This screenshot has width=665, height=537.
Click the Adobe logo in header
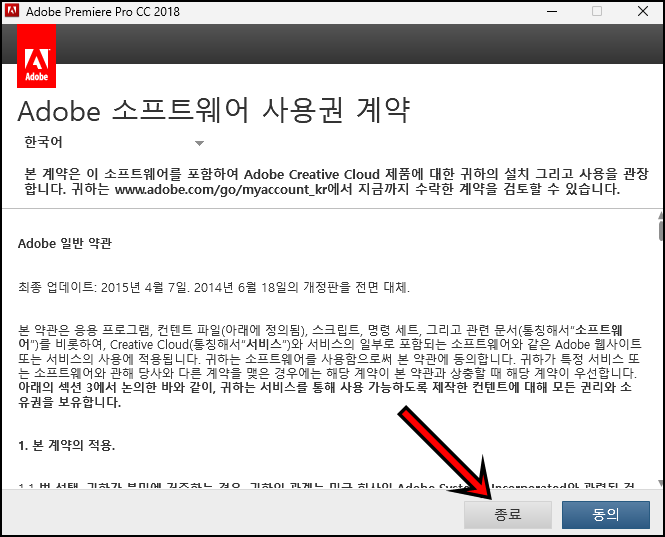pyautogui.click(x=36, y=56)
